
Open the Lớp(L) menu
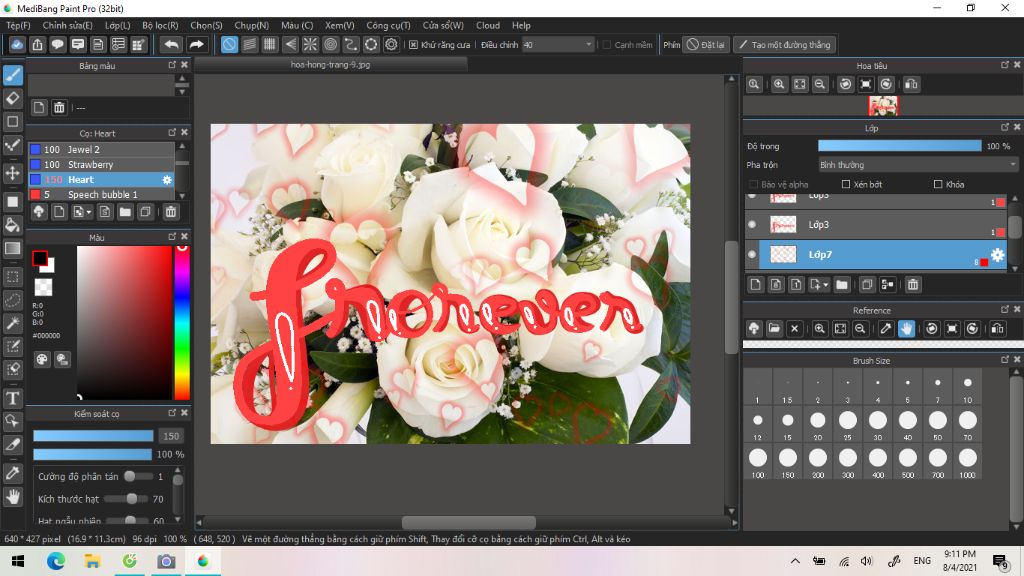point(118,25)
